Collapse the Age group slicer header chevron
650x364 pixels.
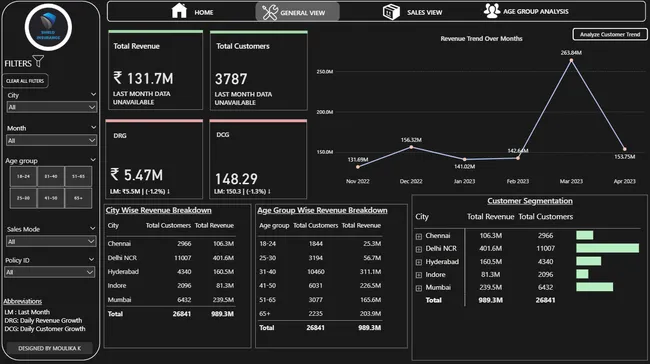[x=93, y=160]
